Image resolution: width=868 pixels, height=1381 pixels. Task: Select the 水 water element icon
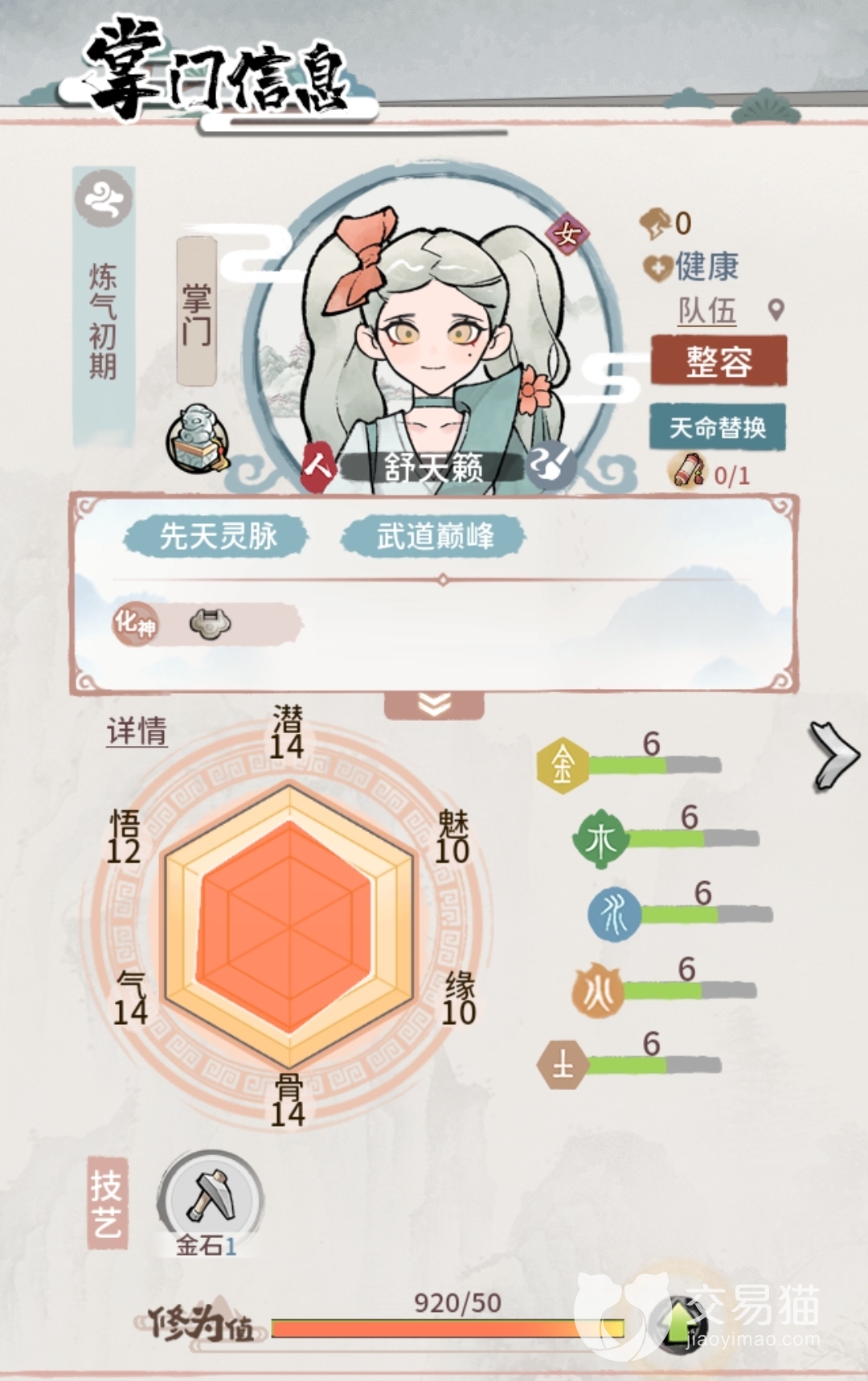tap(615, 915)
